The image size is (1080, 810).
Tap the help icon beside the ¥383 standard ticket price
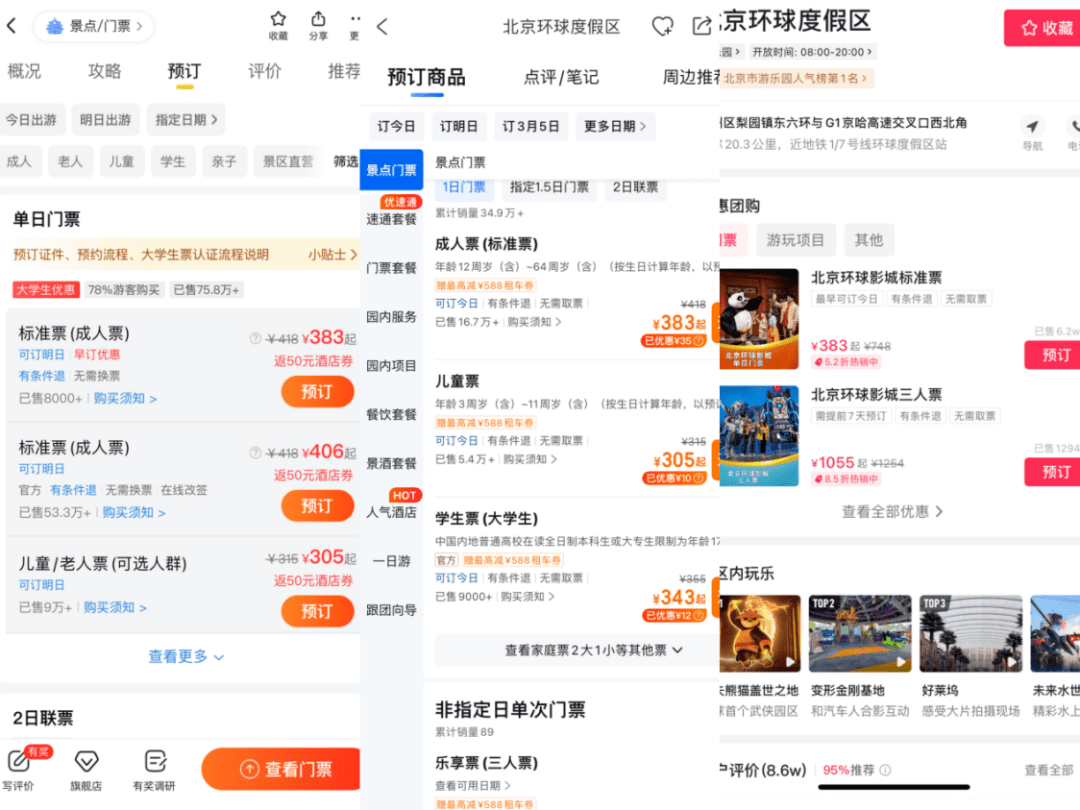tap(255, 338)
